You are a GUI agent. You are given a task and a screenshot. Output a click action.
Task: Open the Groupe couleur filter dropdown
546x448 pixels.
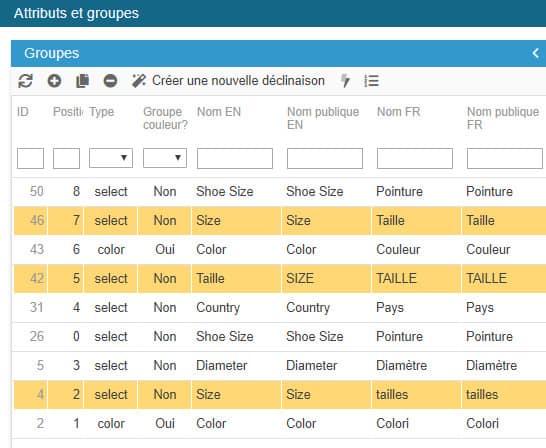(x=165, y=158)
